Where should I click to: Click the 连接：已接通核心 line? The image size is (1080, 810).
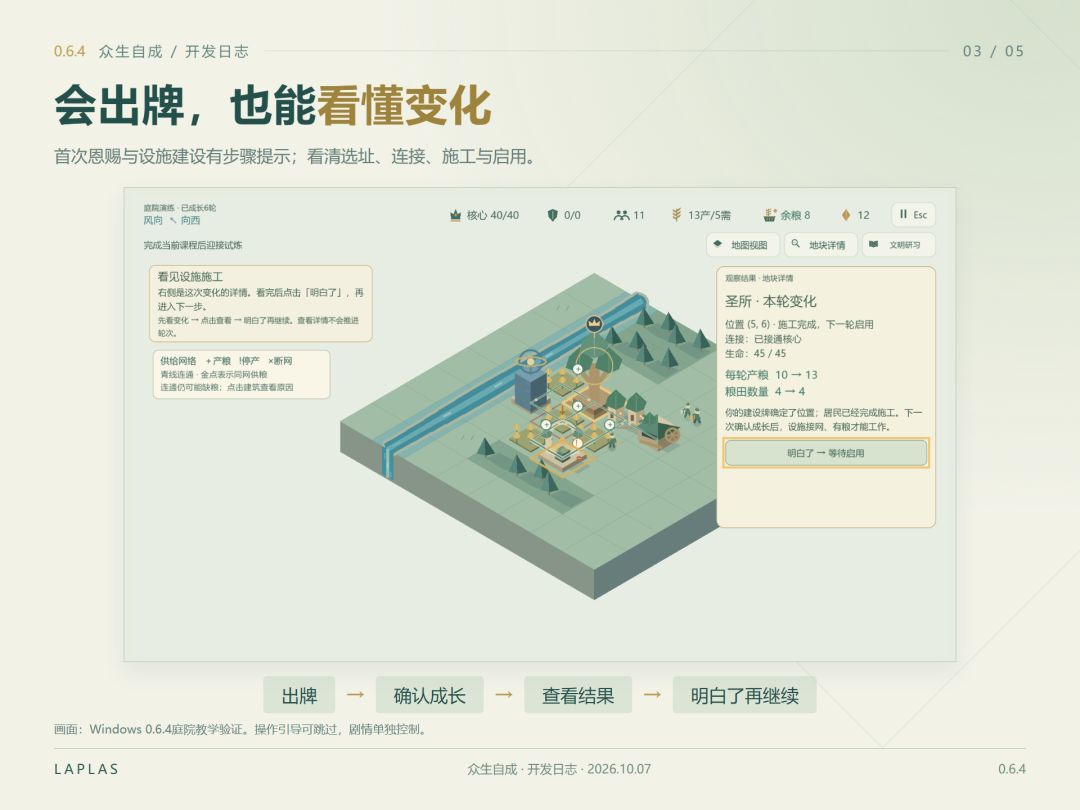pyautogui.click(x=762, y=339)
